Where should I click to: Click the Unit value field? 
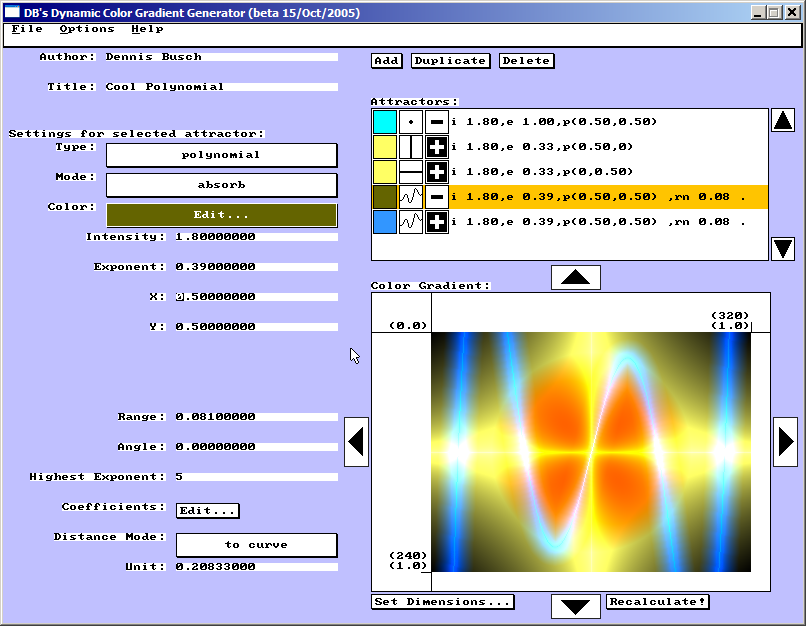[257, 567]
